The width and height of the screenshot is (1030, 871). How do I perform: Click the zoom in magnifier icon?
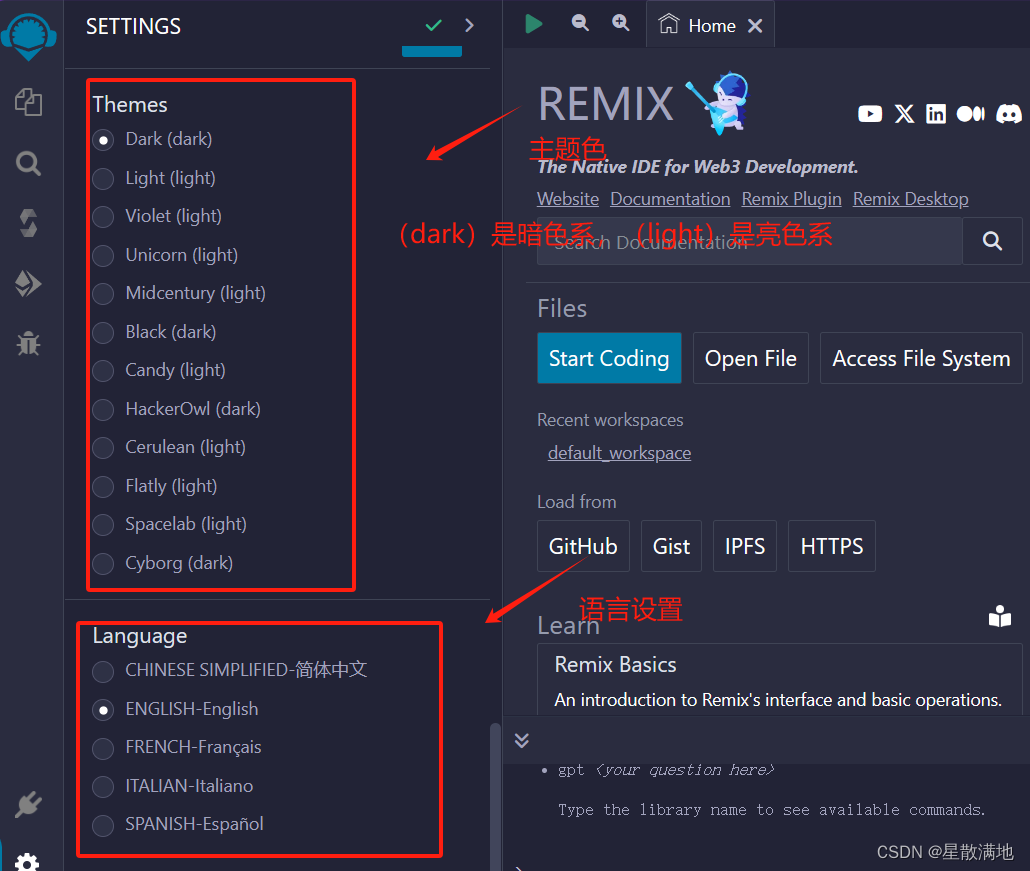pos(621,23)
